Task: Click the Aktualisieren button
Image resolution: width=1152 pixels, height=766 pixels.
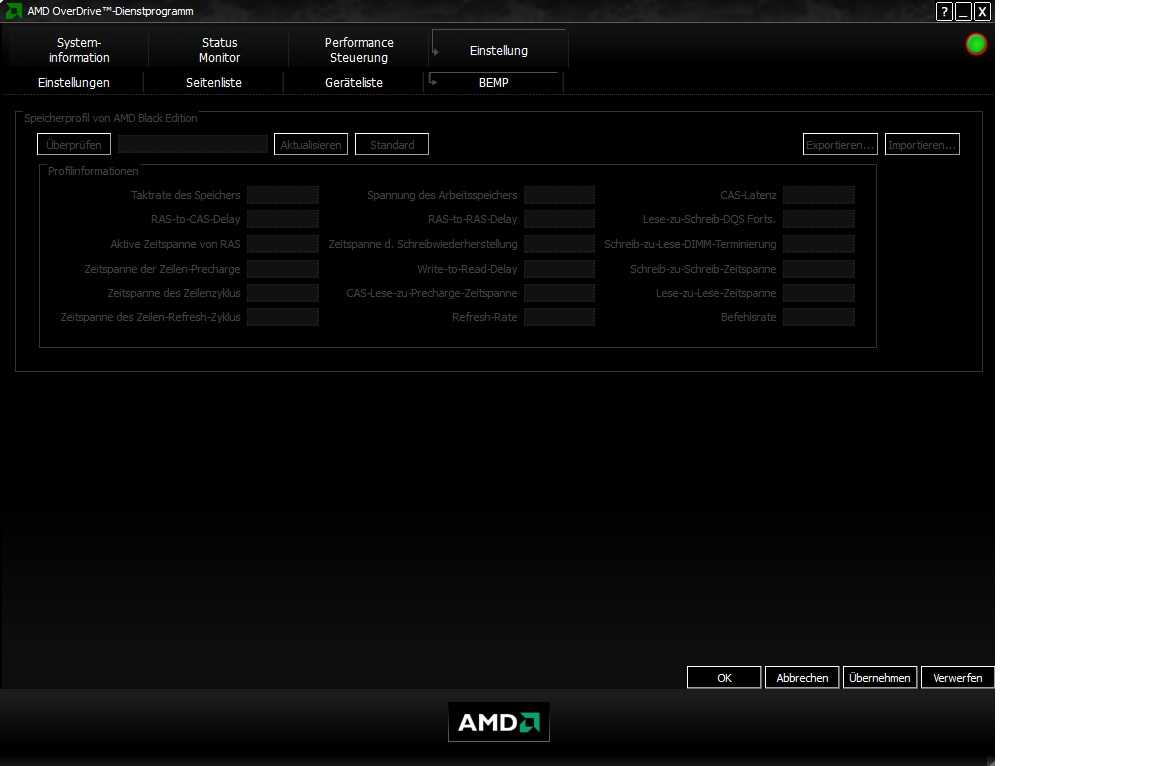Action: pos(311,145)
